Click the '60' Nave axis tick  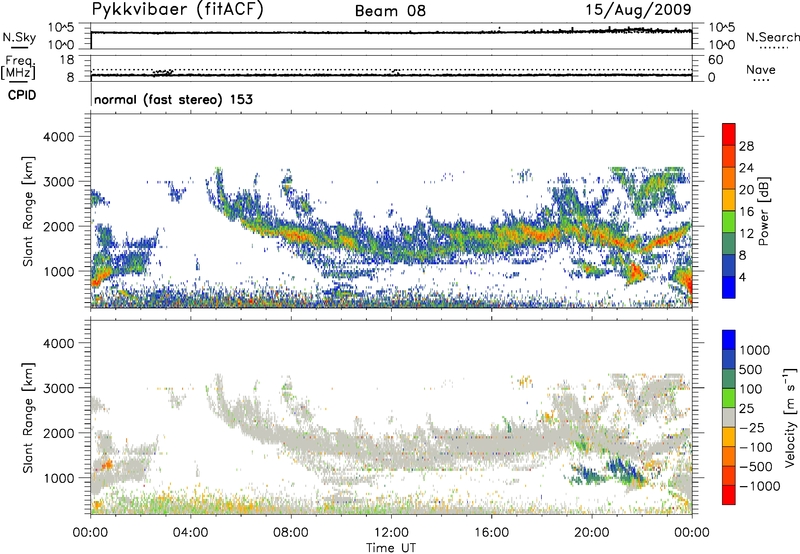pos(715,60)
